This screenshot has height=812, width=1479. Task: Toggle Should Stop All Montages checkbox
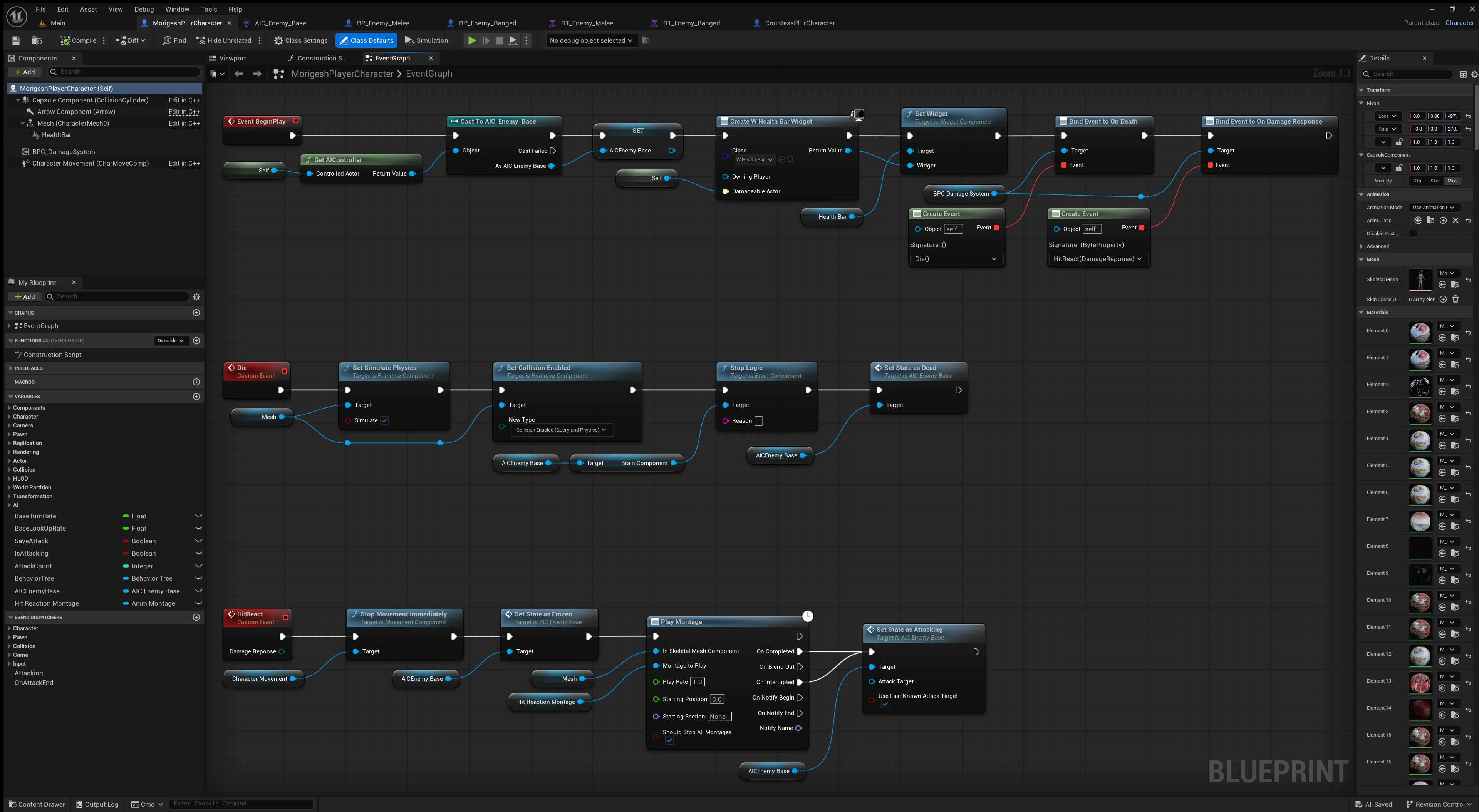coord(669,740)
